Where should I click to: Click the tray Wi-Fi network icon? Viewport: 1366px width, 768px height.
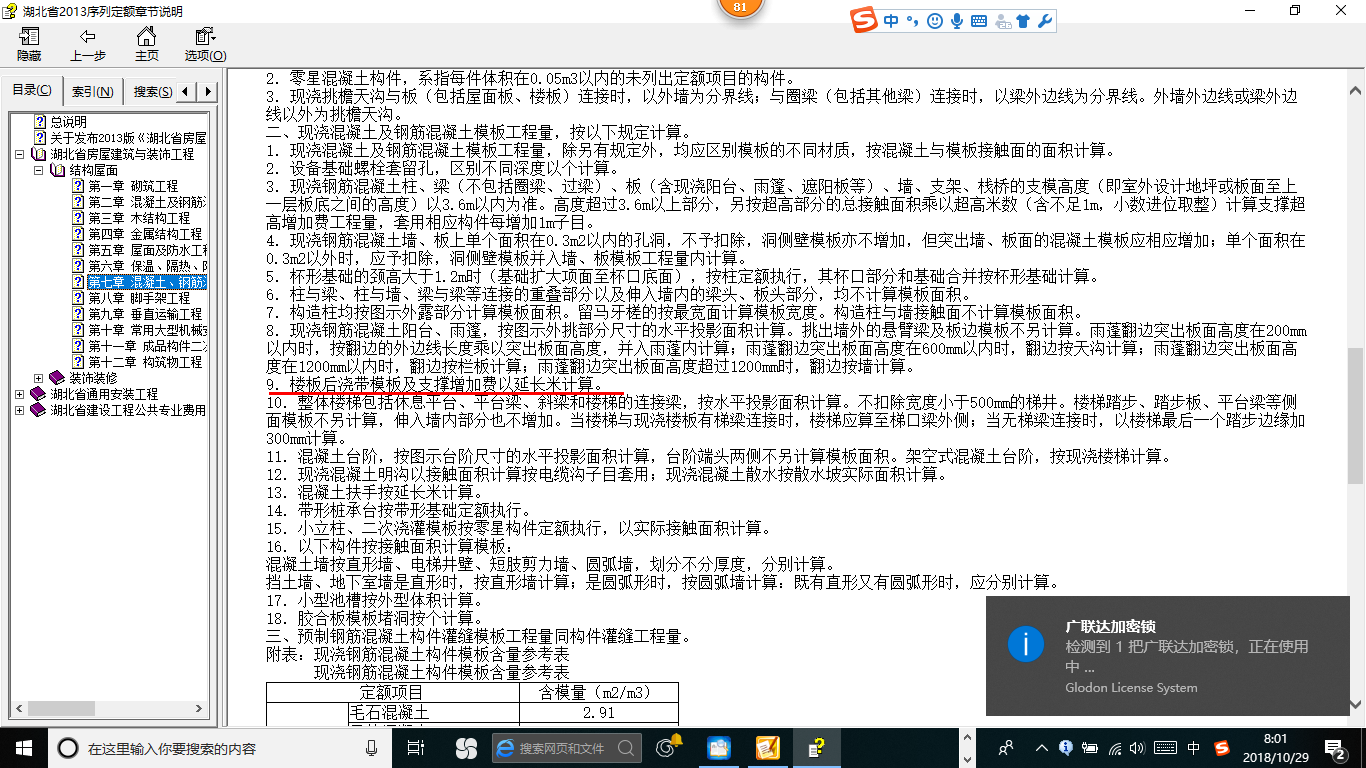click(x=1115, y=747)
